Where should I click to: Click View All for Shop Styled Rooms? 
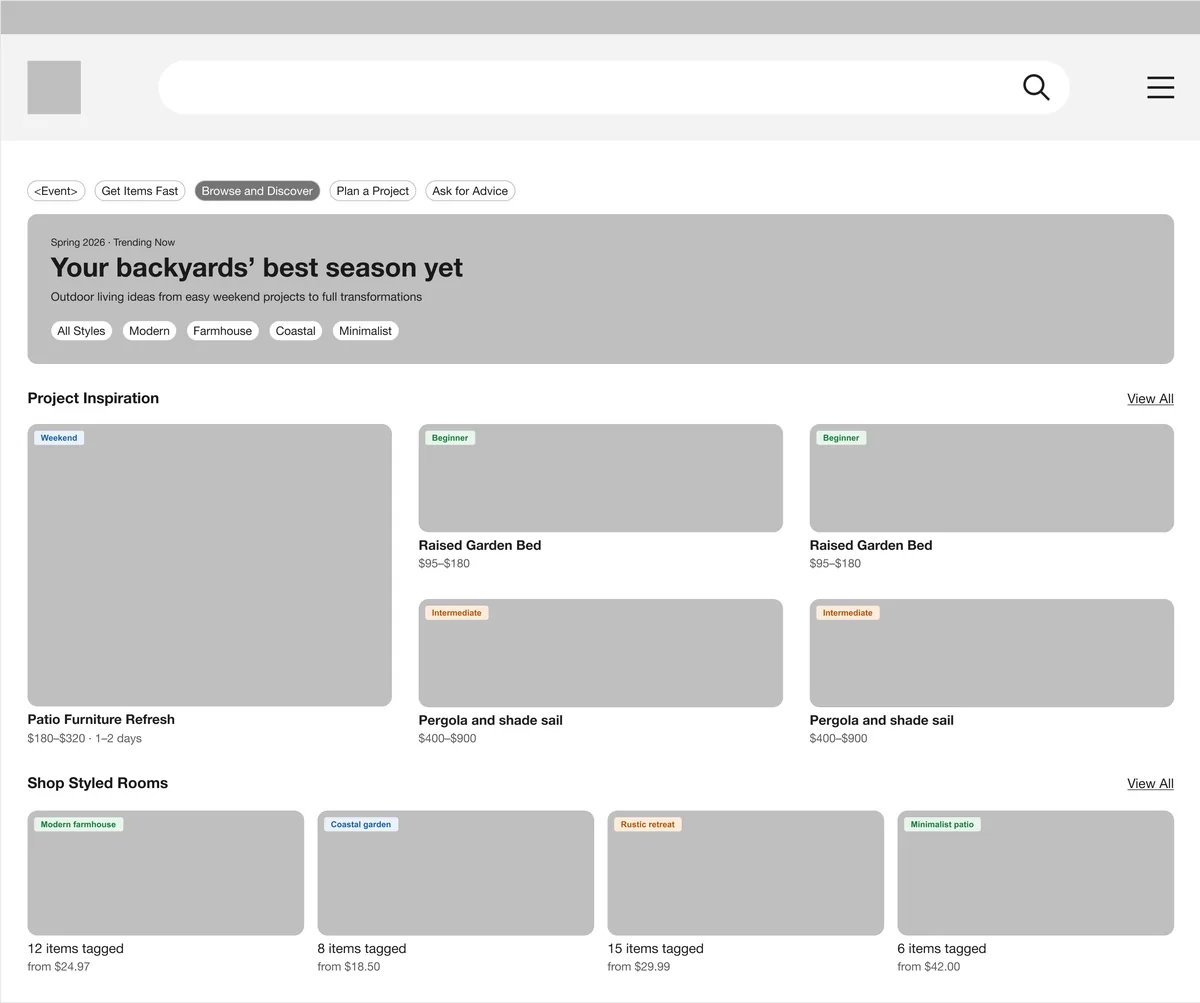click(1150, 784)
